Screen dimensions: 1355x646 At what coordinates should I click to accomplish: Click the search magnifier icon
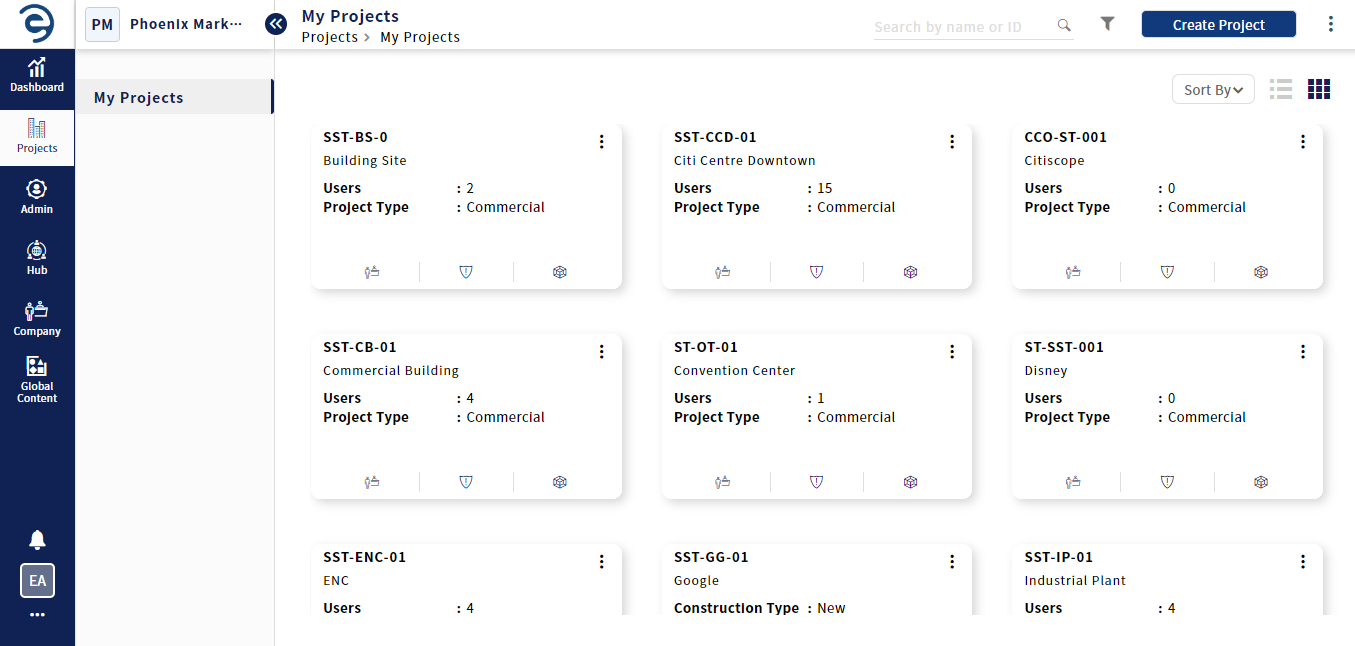(x=1064, y=26)
